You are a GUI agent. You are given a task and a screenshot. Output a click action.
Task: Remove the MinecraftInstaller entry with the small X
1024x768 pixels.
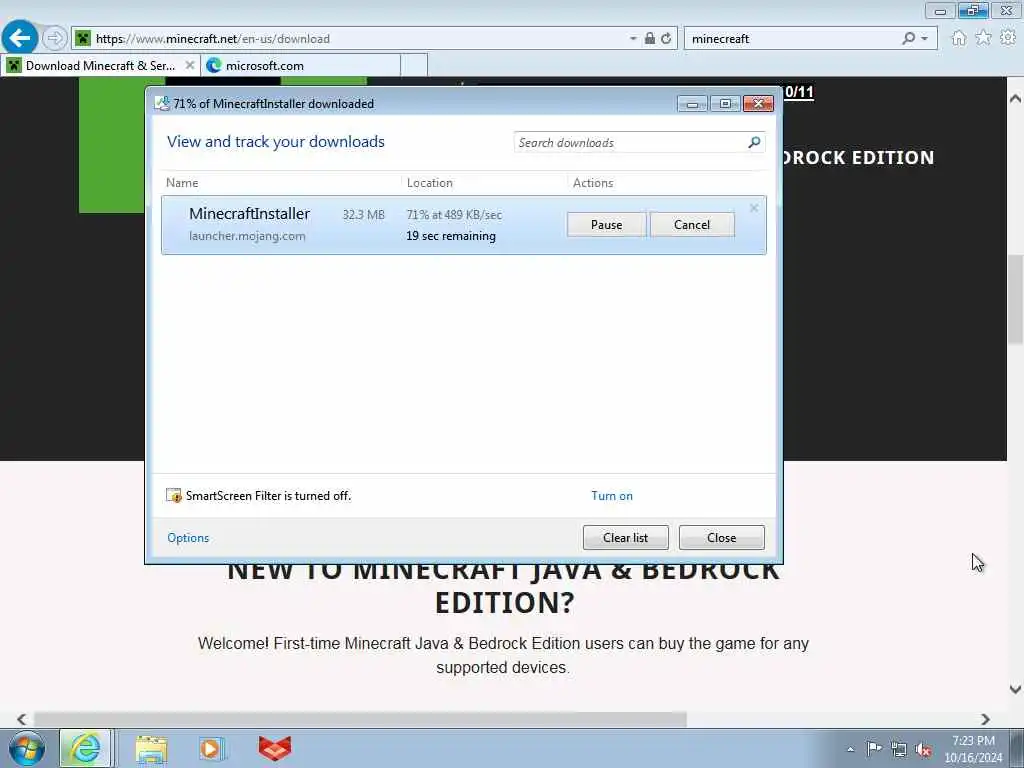[x=754, y=208]
